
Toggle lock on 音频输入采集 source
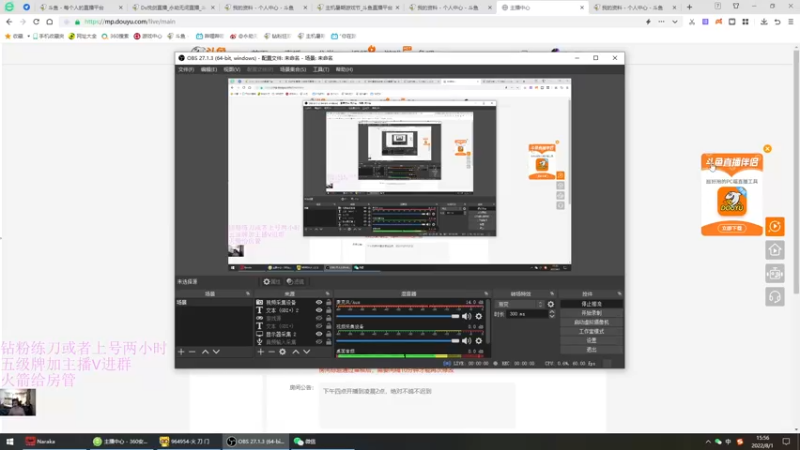(x=329, y=342)
